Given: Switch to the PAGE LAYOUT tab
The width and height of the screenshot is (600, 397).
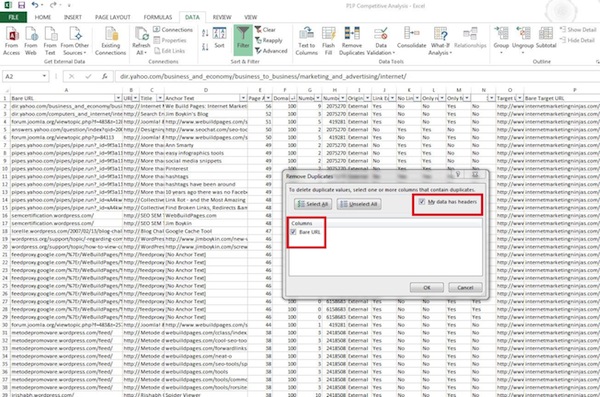Looking at the screenshot, I should click(x=112, y=17).
